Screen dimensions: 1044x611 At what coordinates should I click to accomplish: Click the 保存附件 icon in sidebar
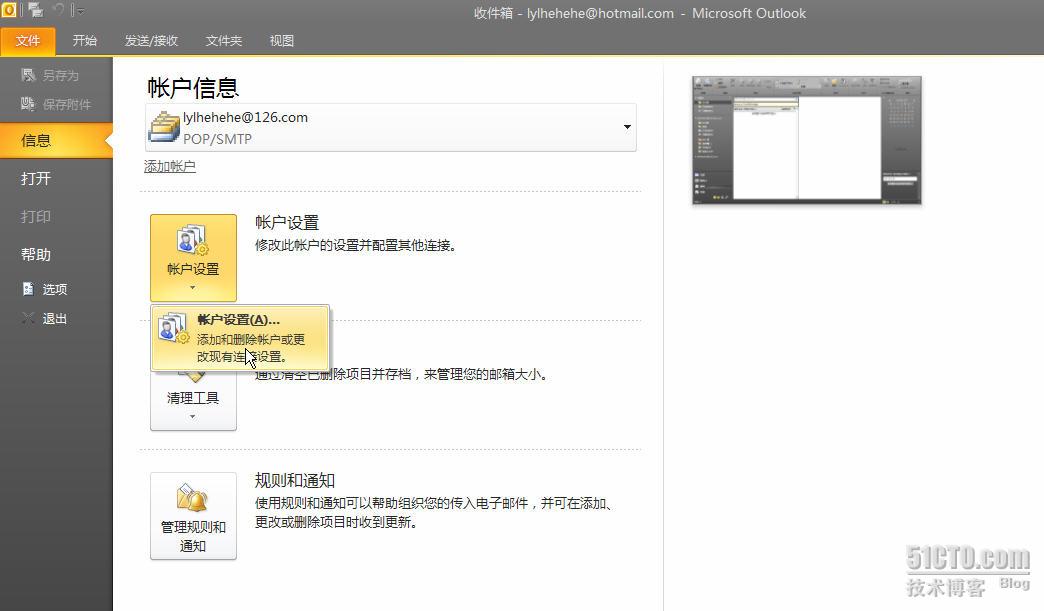(x=28, y=104)
